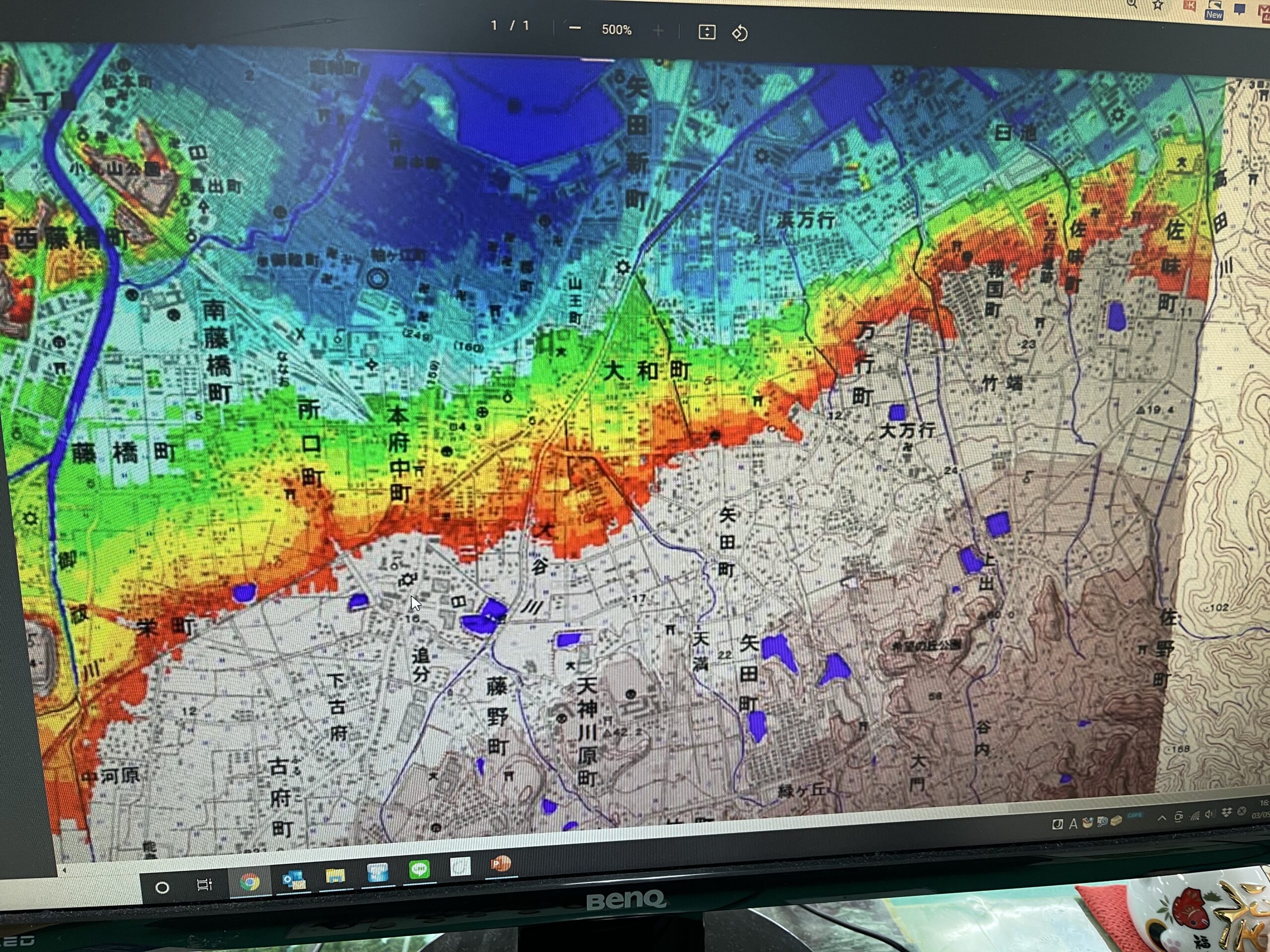Screen dimensions: 1270x952
Task: Open File Explorer from the taskbar
Action: (x=335, y=876)
